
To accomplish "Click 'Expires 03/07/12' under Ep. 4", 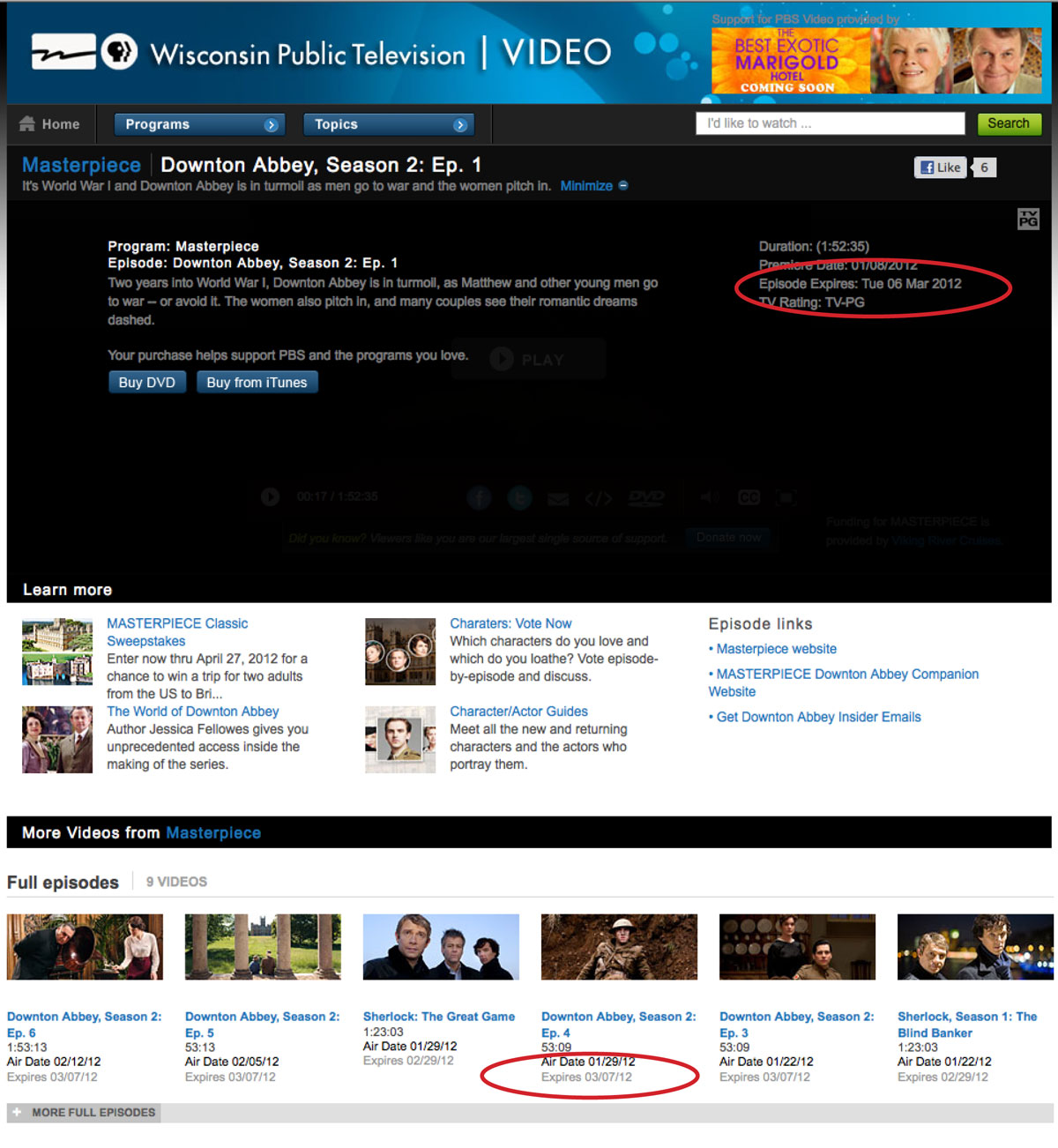I will 586,1077.
